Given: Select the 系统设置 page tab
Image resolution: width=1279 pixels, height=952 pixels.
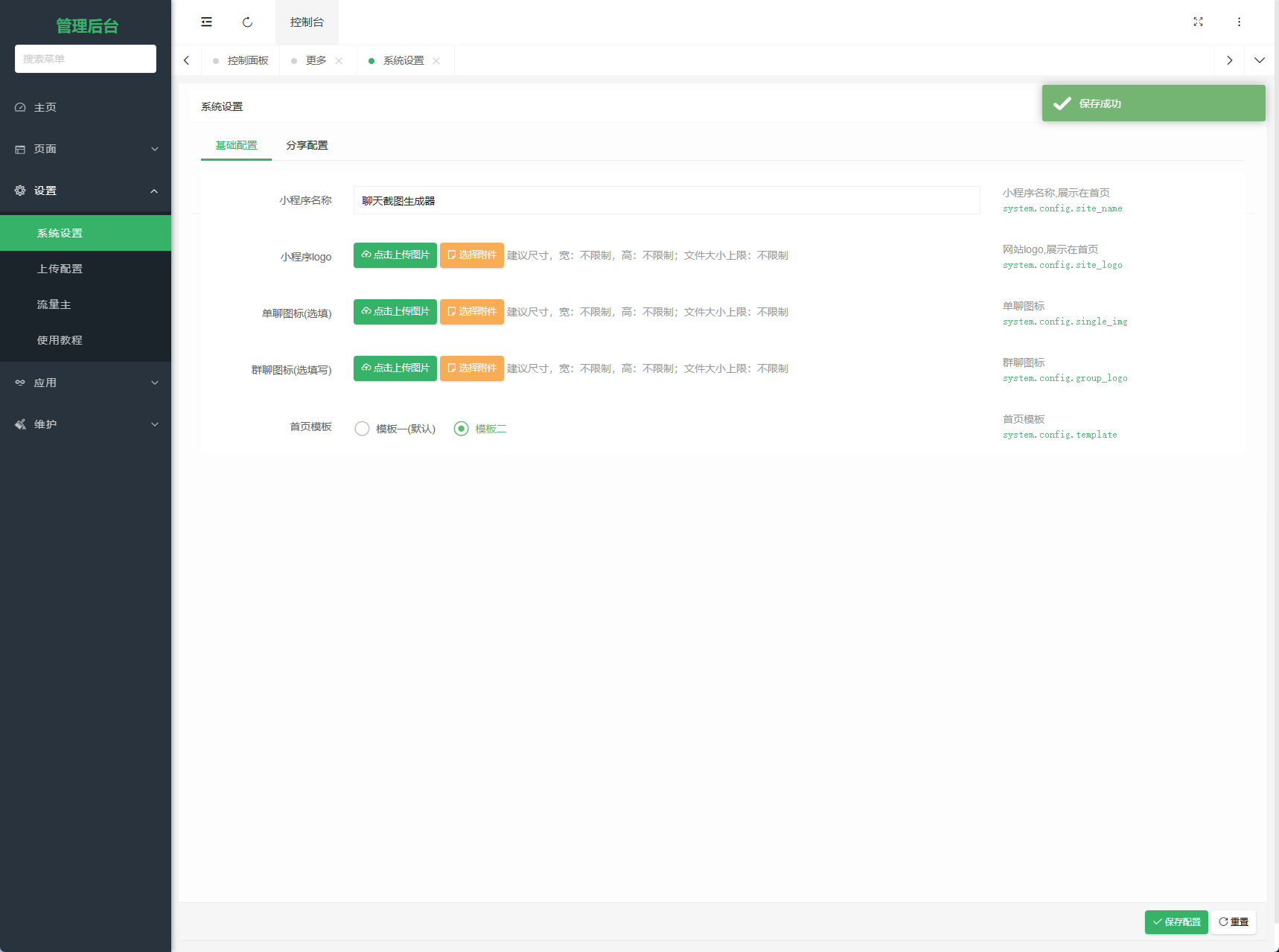Looking at the screenshot, I should click(404, 60).
